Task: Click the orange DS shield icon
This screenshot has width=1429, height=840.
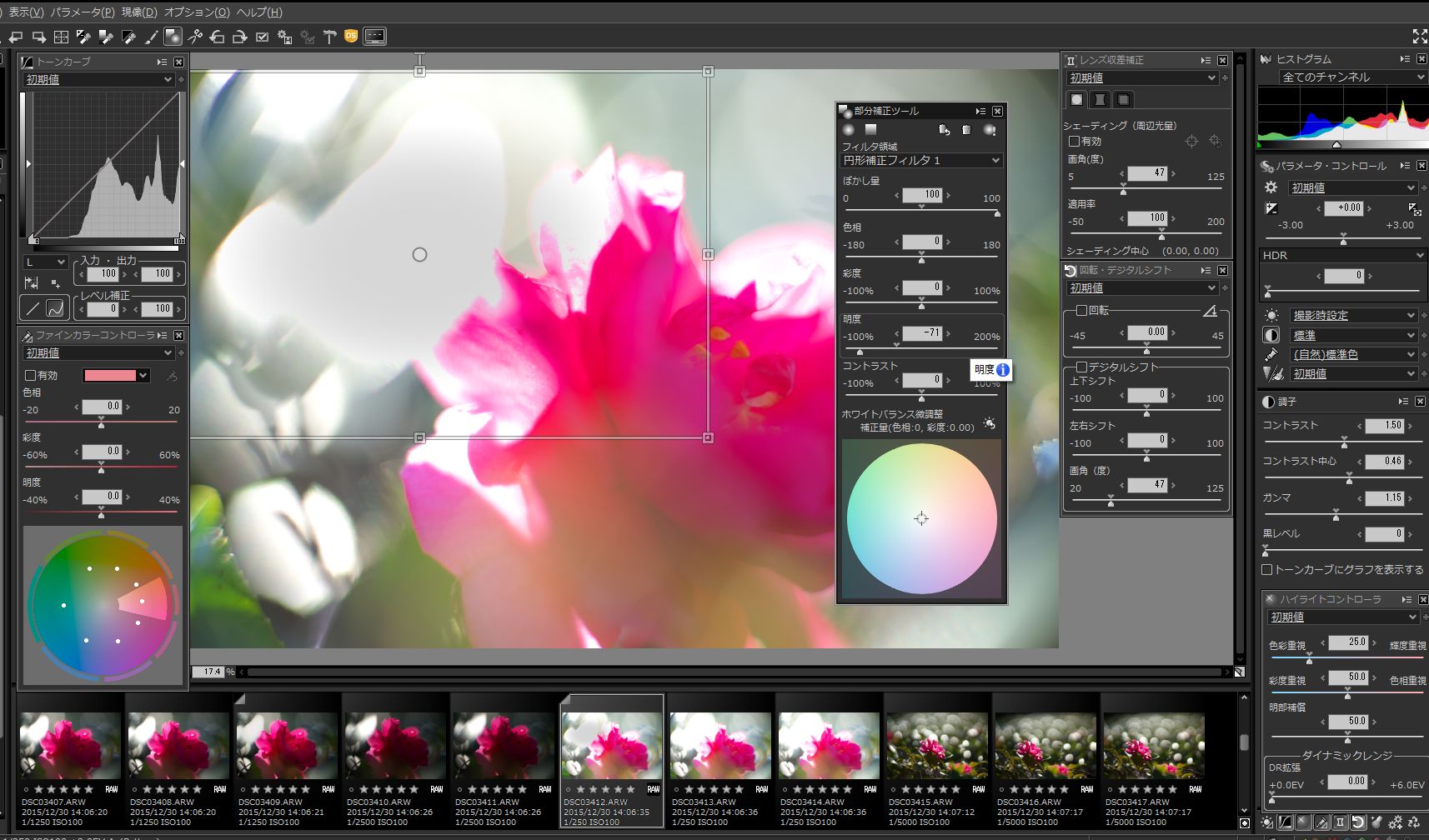Action: tap(351, 36)
